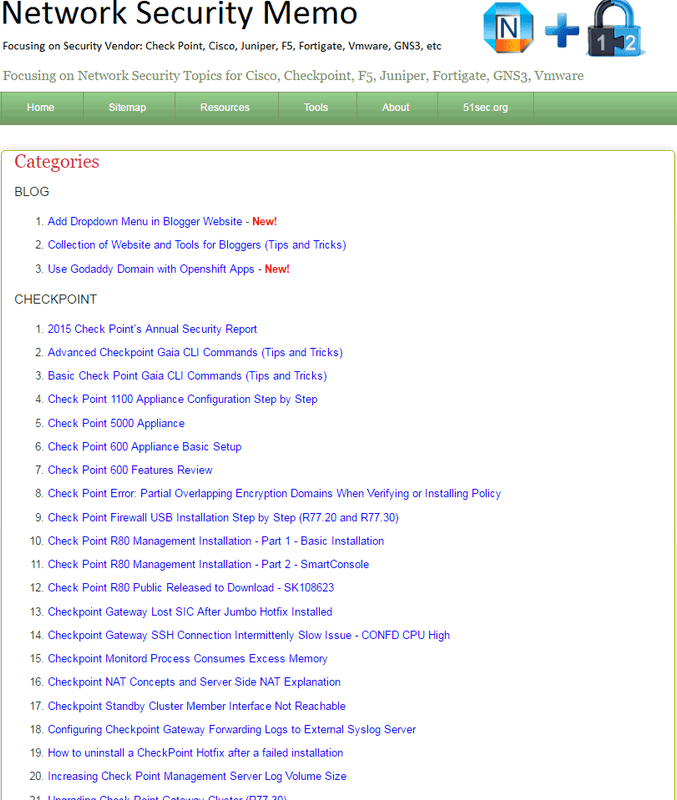Screen dimensions: 677x800
Task: Click the gray tagline about Network Security Topics
Action: [x=293, y=76]
